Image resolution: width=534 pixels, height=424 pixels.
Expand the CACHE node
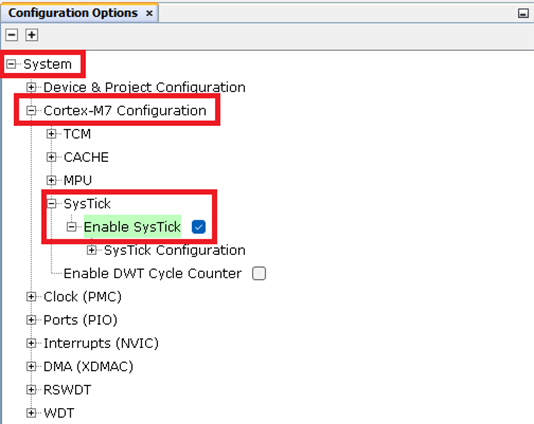tap(51, 157)
